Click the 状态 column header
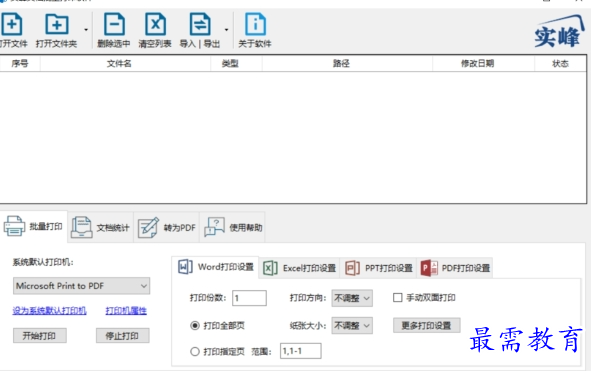The image size is (591, 371). click(x=560, y=63)
